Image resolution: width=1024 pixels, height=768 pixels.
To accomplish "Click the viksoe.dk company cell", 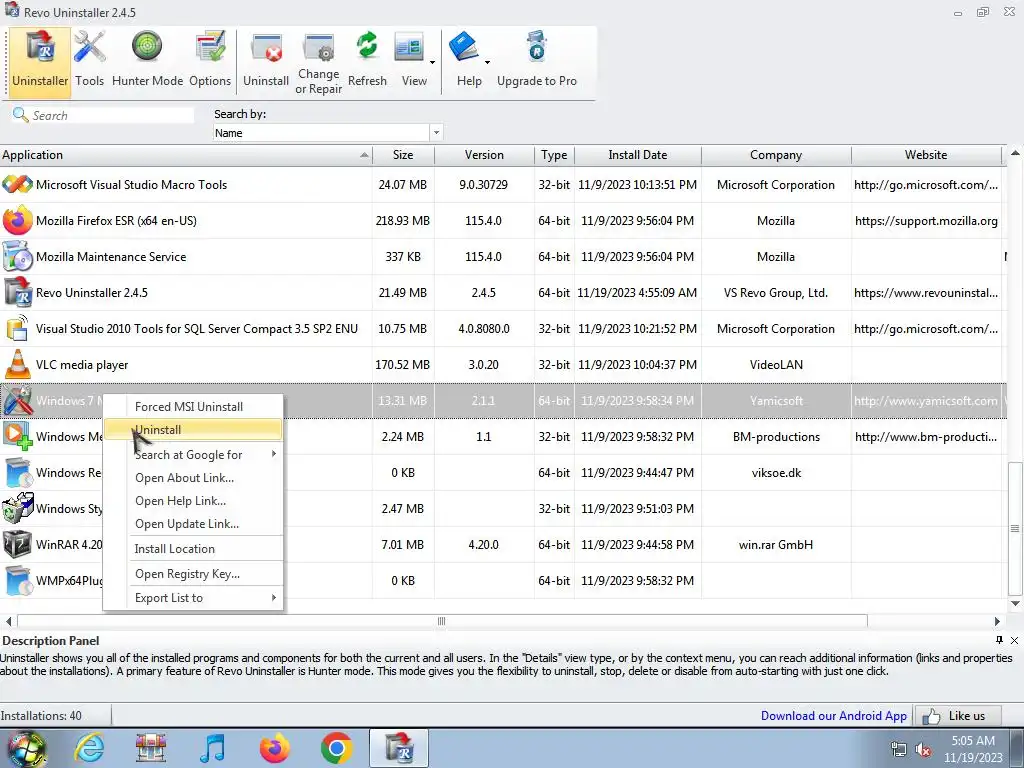I will point(776,472).
